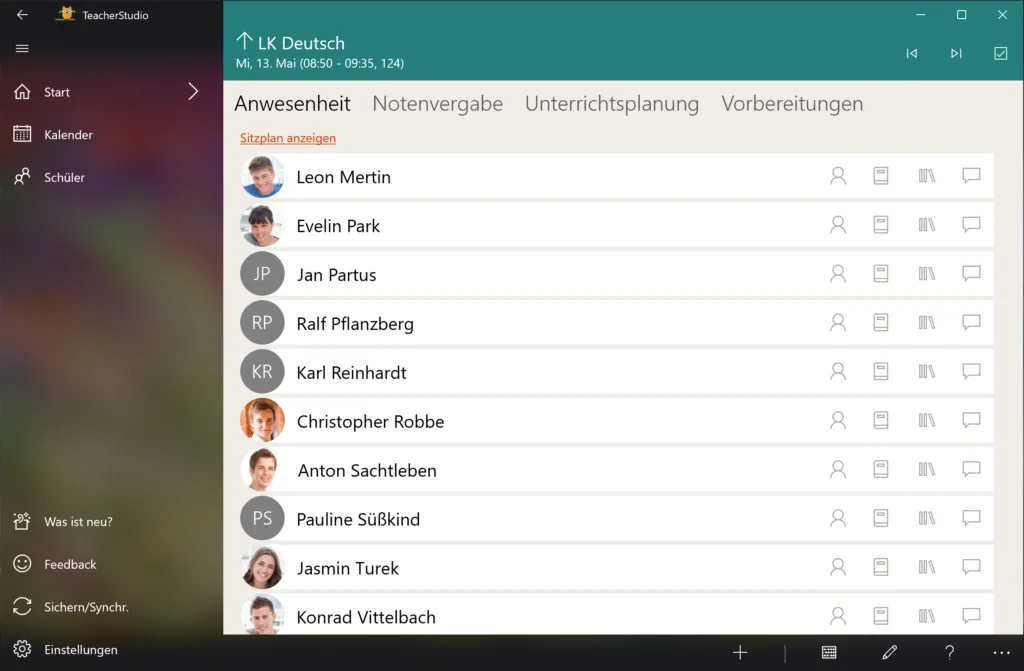Add comment for Jan Partus
1024x671 pixels.
click(971, 273)
